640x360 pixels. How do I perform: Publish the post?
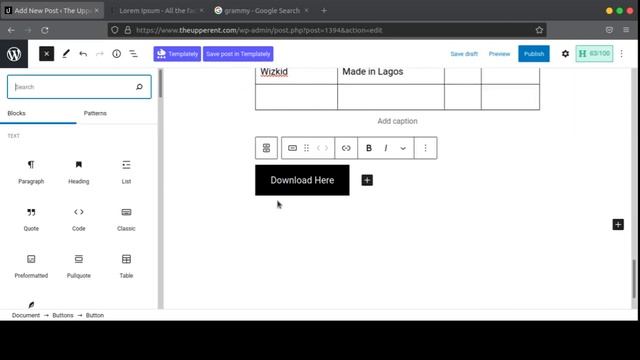[x=534, y=54]
